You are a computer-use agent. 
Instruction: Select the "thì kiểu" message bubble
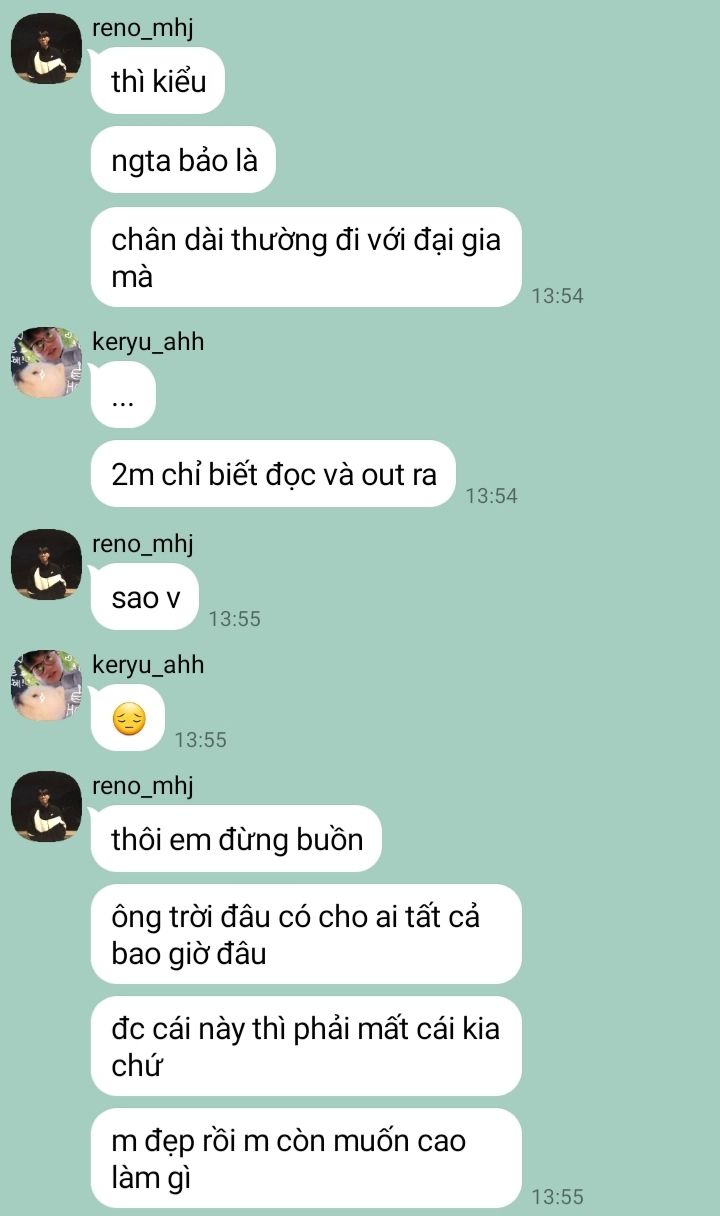pos(158,80)
